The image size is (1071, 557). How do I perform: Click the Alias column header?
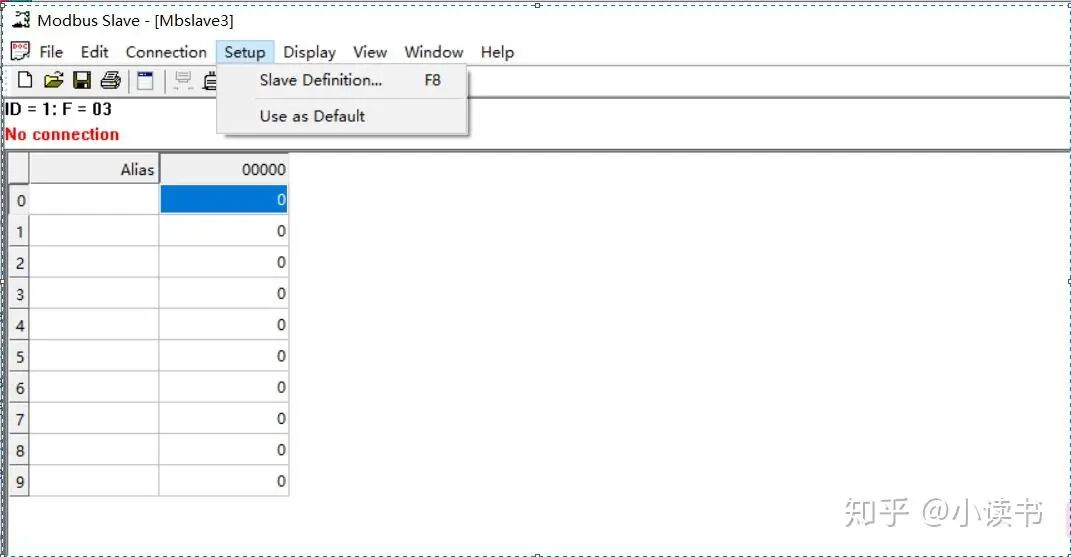(x=94, y=169)
